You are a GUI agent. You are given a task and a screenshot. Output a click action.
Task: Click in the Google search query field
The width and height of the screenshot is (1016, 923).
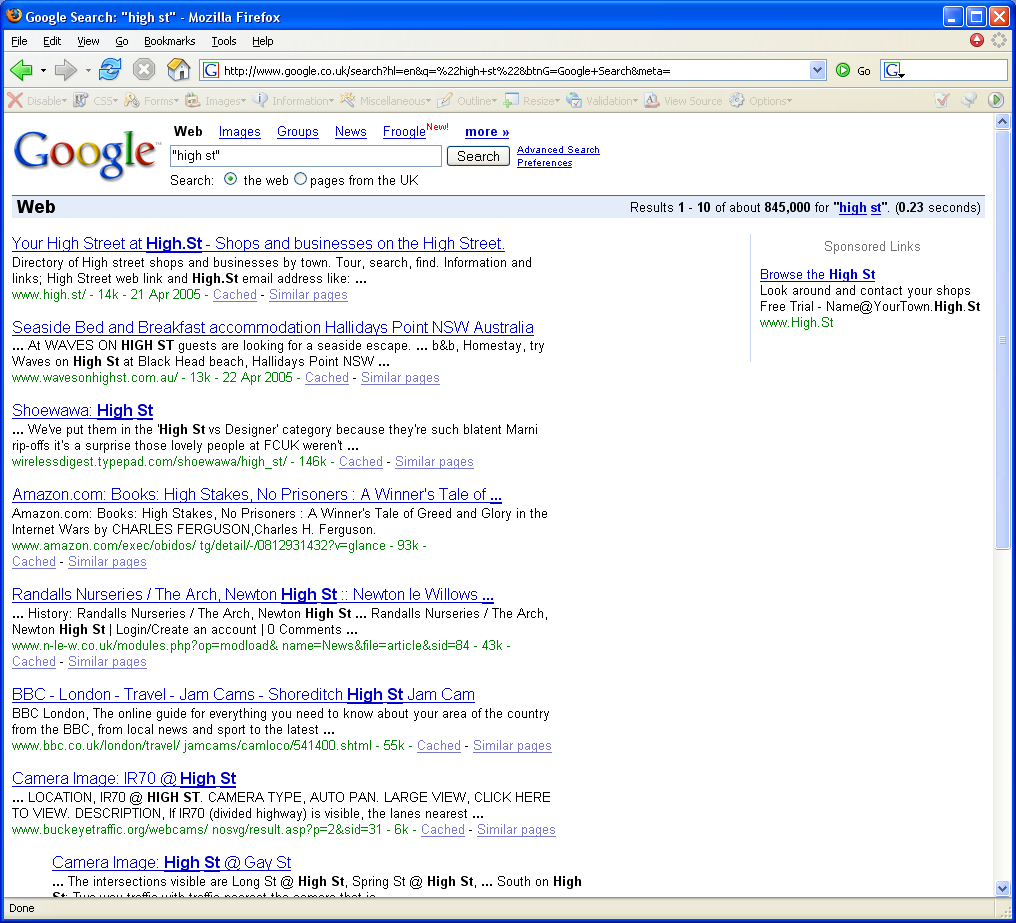[x=305, y=156]
